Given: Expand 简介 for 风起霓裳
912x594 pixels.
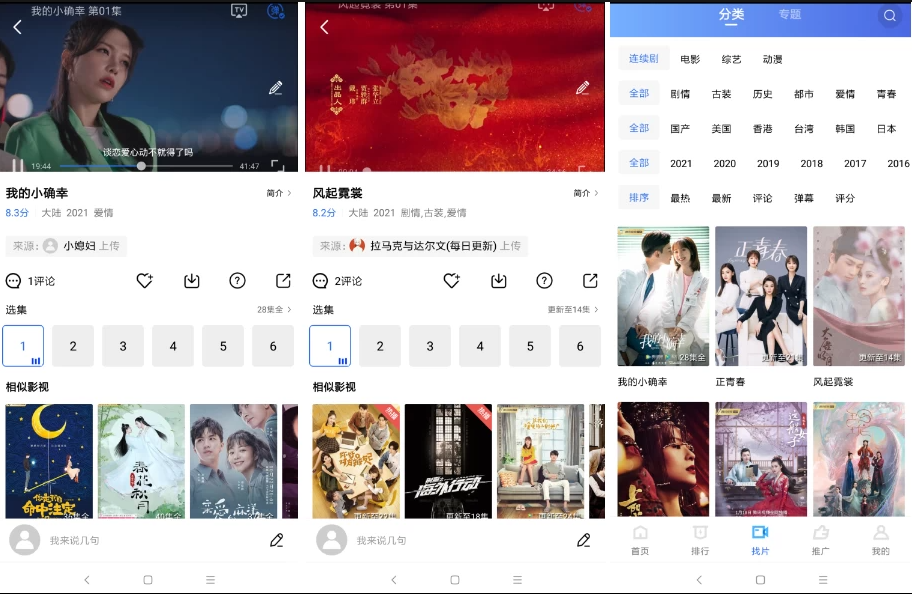Looking at the screenshot, I should pyautogui.click(x=586, y=193).
